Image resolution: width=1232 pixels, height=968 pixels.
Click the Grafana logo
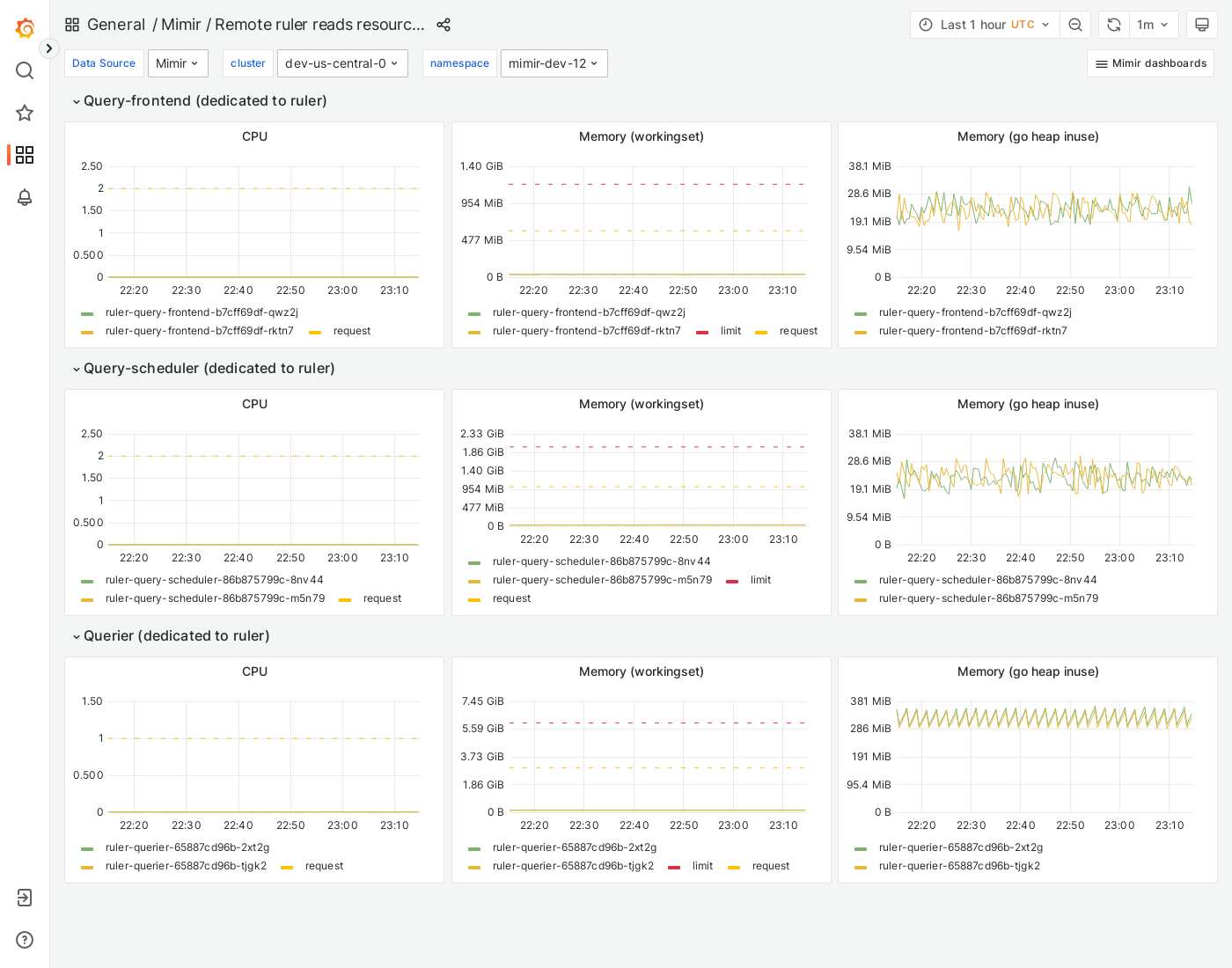click(x=25, y=27)
